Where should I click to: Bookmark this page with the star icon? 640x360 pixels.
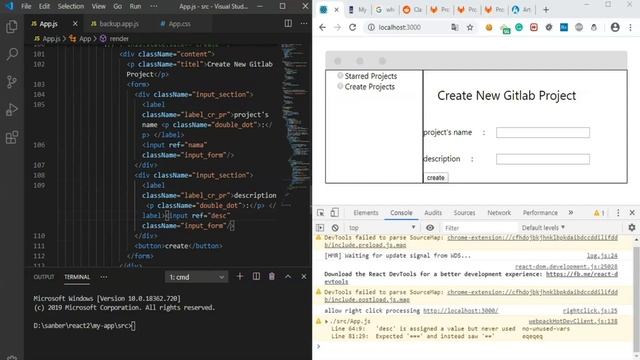(x=470, y=27)
